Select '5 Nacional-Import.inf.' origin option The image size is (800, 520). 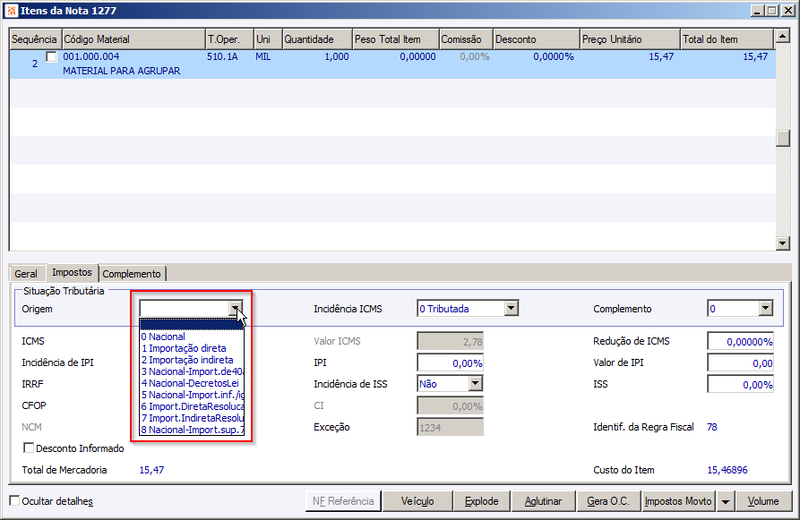tap(192, 394)
